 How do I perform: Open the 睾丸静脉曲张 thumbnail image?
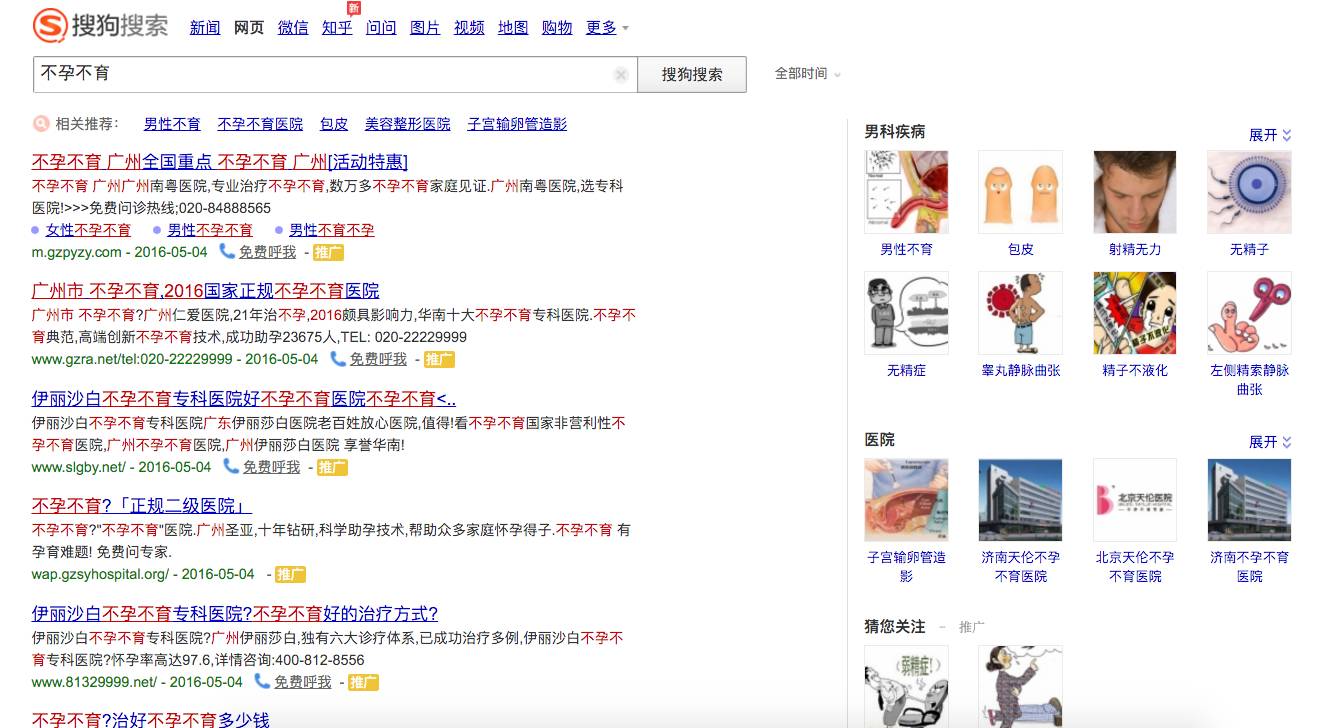point(1020,313)
